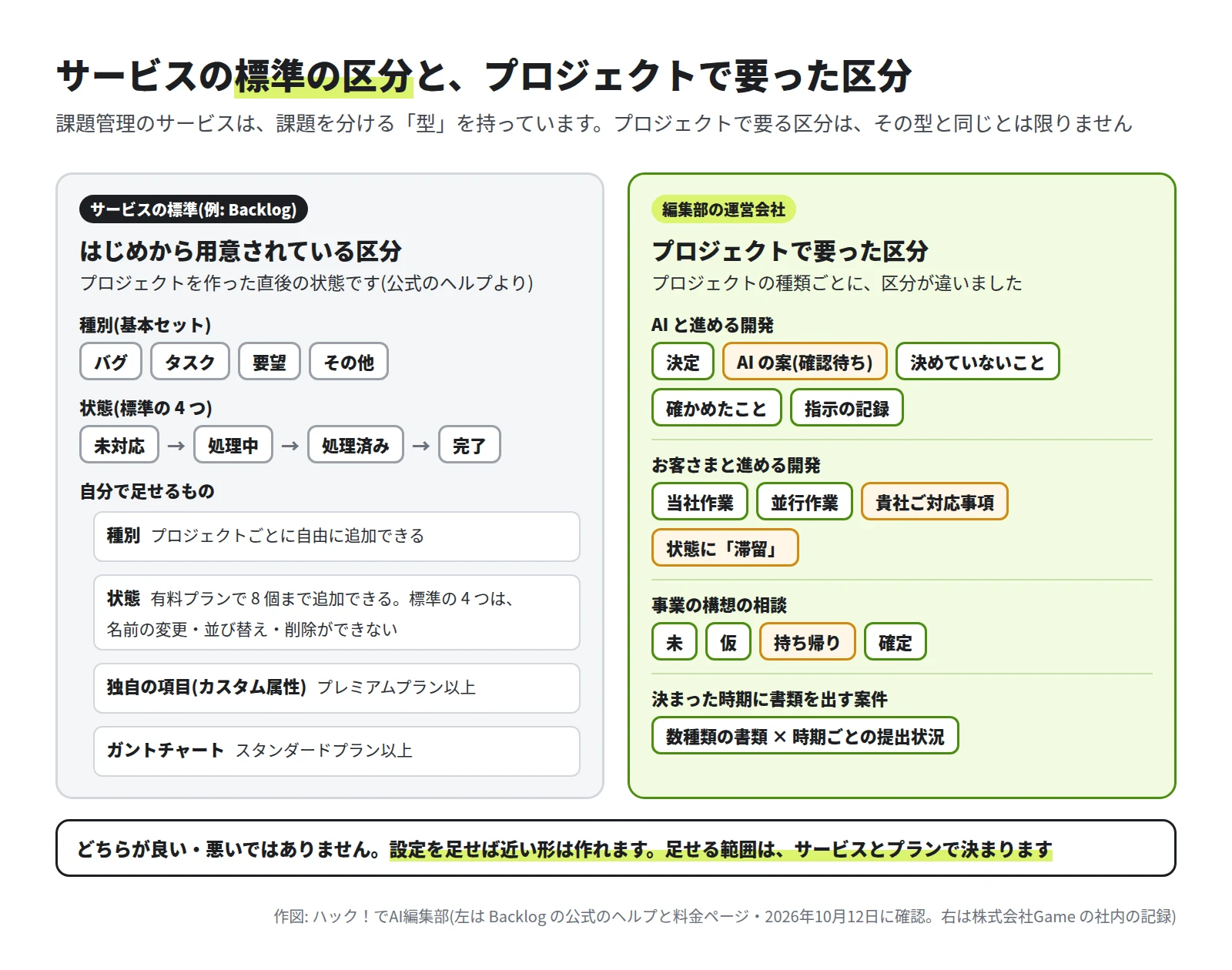Select the 未対応 status chip

(x=119, y=445)
